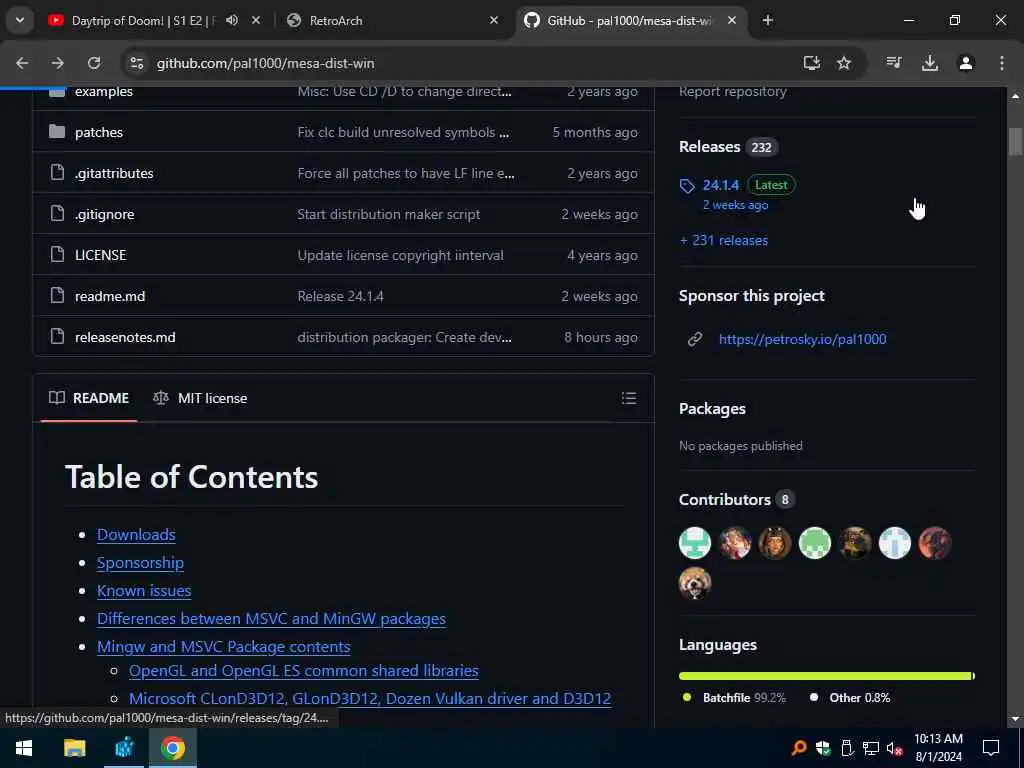
Task: Open Mingw and MSVC Package contents link
Action: [x=223, y=647]
